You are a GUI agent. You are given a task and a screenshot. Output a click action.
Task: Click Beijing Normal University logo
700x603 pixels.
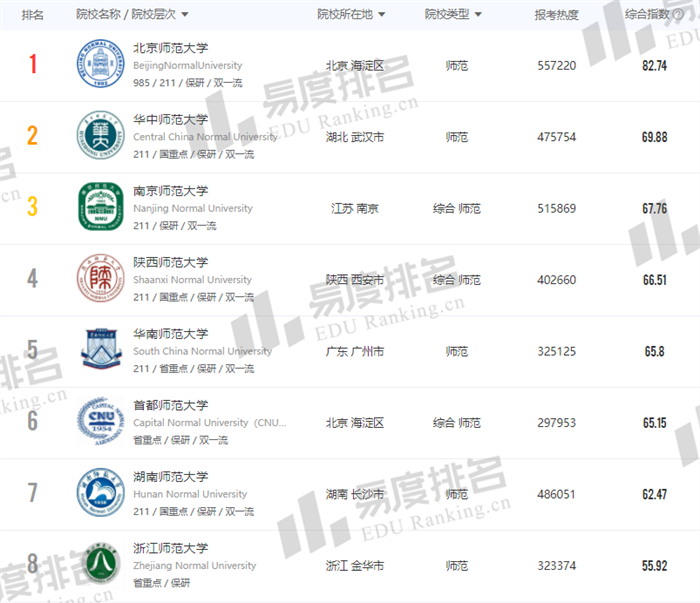100,64
